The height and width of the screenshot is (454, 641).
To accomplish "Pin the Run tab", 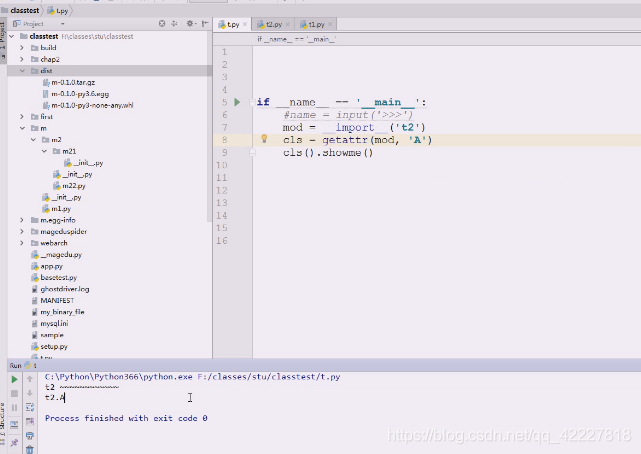I will 14,442.
